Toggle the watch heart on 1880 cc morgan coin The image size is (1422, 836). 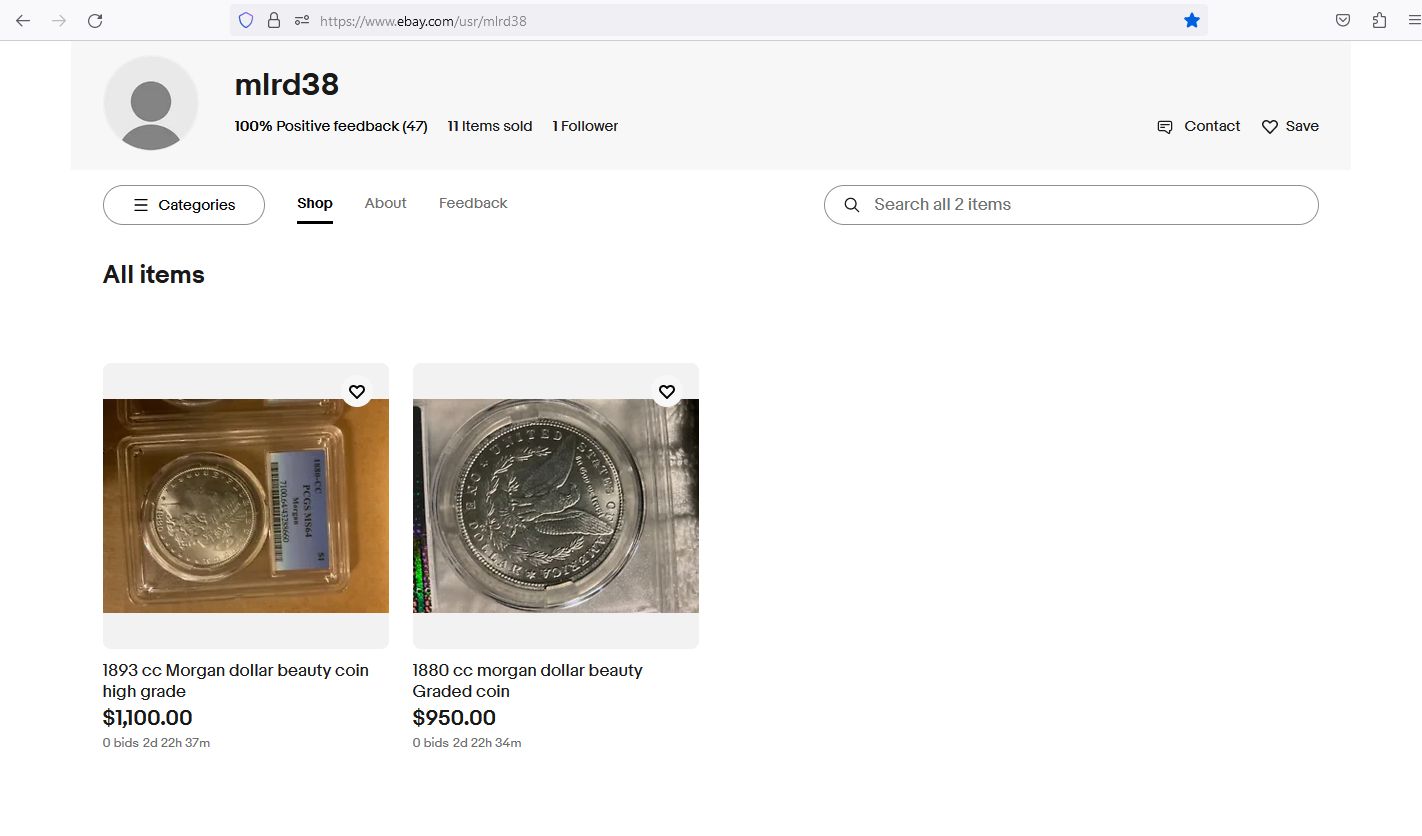pyautogui.click(x=667, y=391)
